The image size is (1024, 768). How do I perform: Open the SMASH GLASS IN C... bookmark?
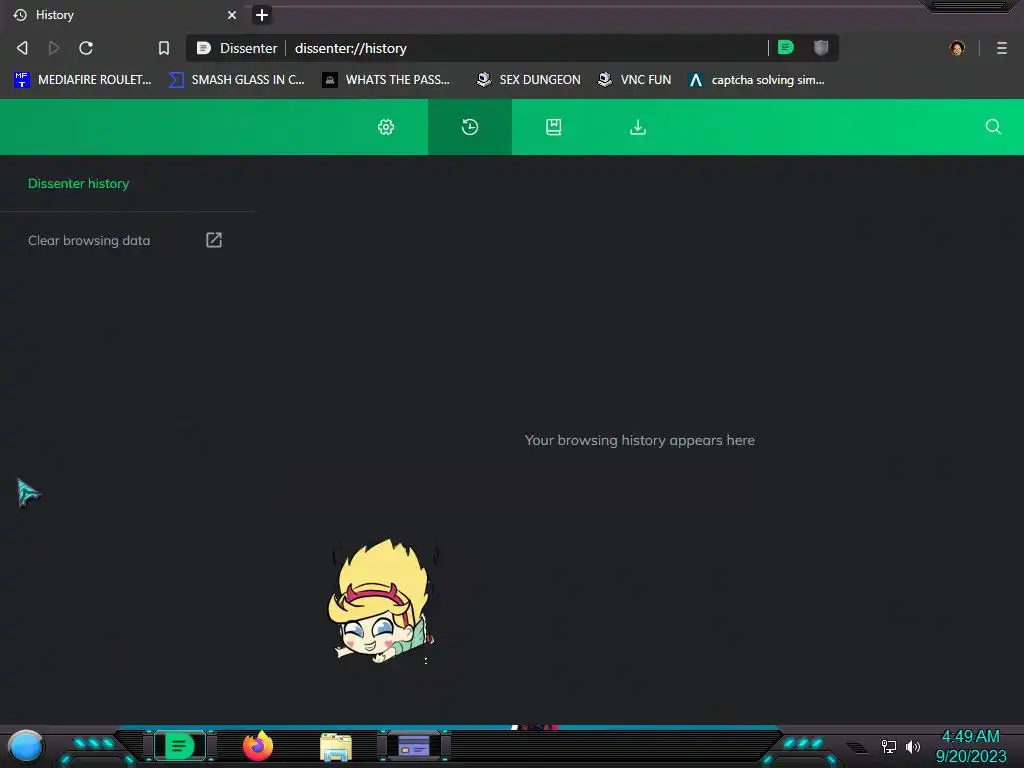[236, 80]
